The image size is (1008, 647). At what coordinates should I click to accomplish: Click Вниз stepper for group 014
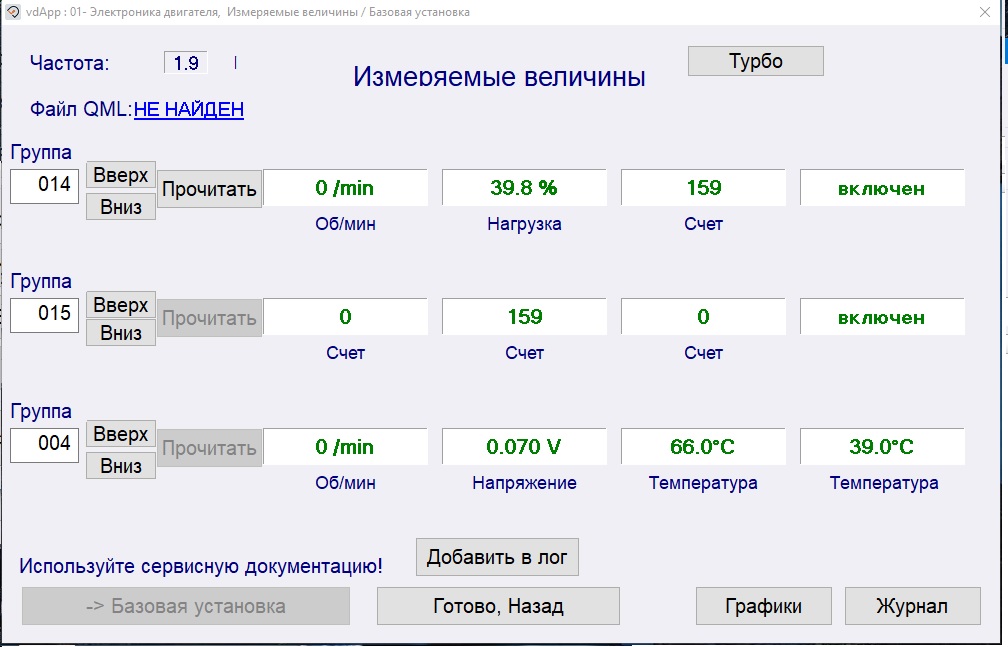pyautogui.click(x=121, y=206)
